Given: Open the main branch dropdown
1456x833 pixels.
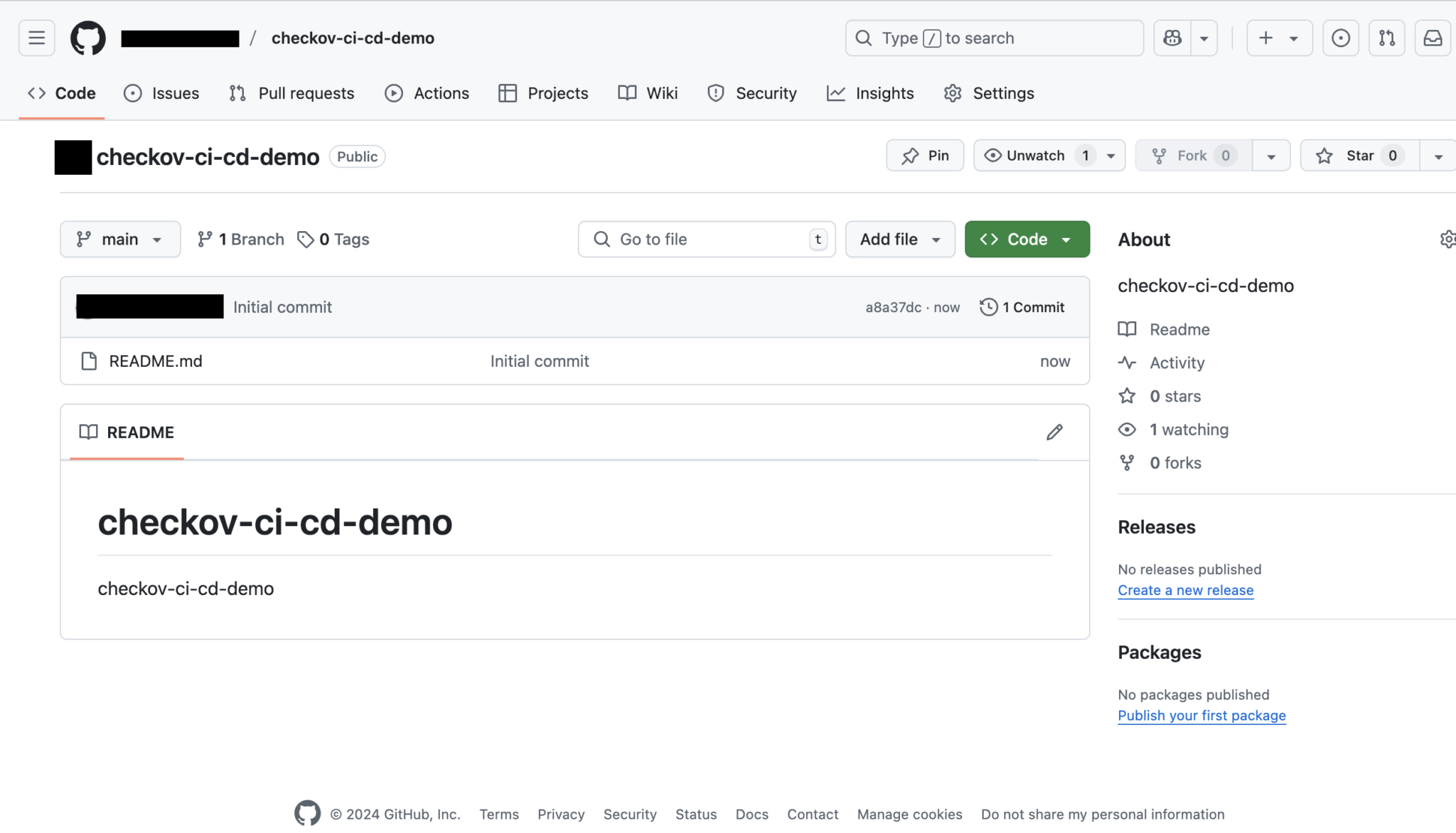Looking at the screenshot, I should tap(119, 239).
